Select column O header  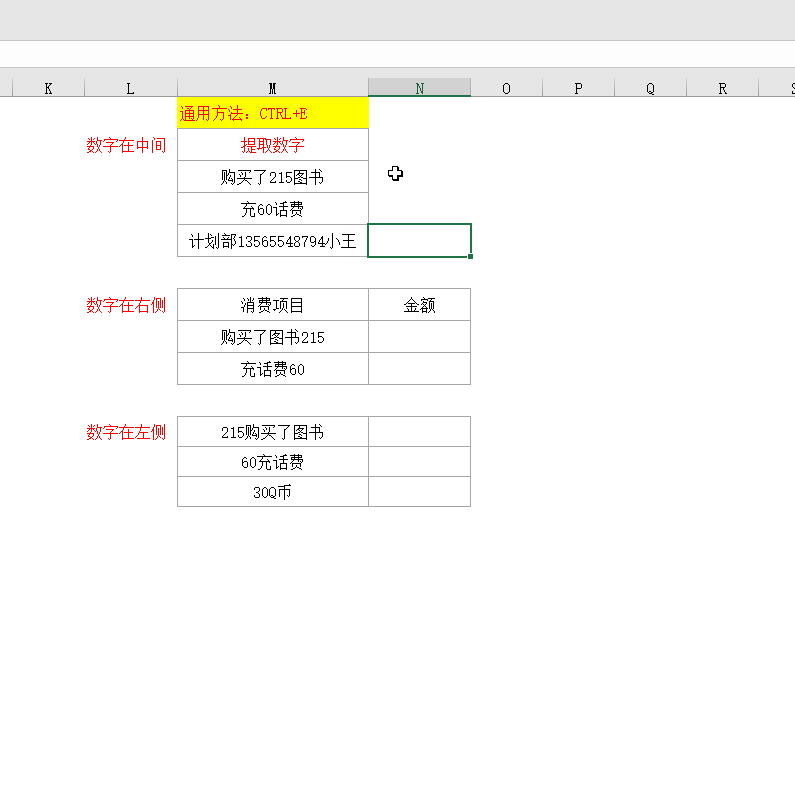(506, 88)
